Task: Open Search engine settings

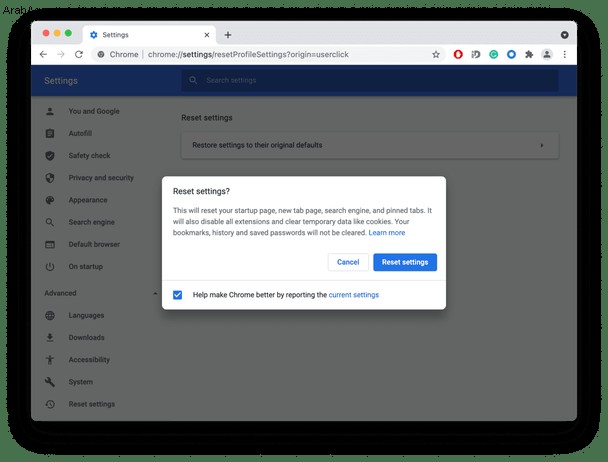Action: (92, 222)
